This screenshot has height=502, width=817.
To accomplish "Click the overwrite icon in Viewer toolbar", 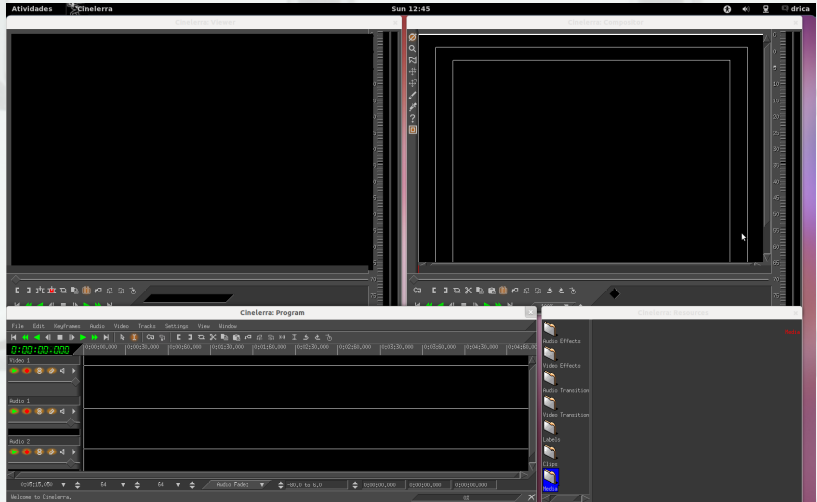I will [x=52, y=290].
